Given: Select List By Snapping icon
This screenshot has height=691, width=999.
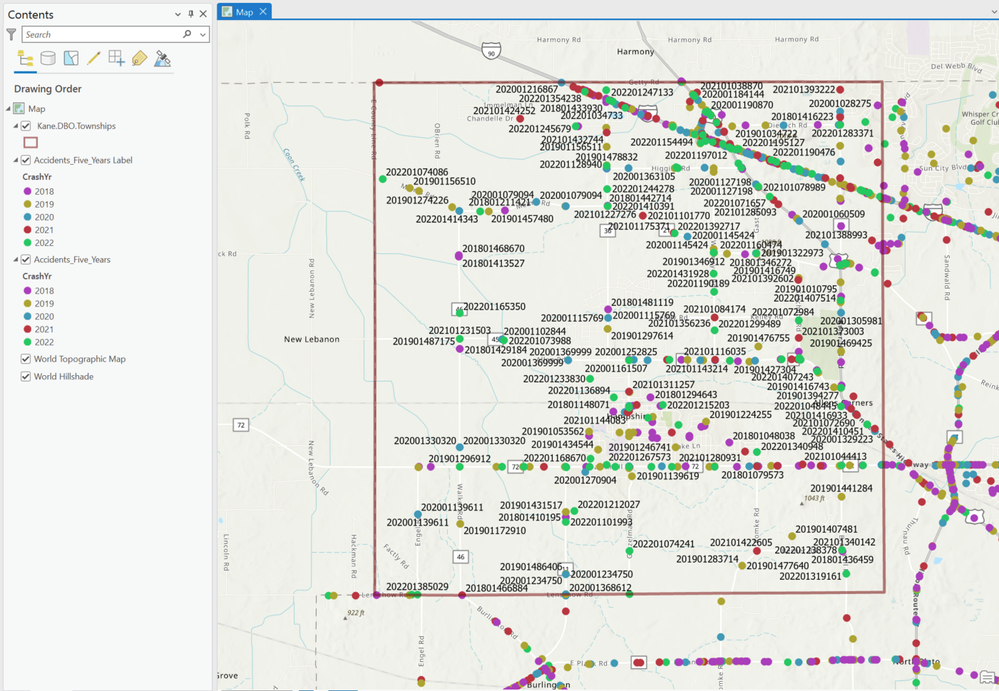Looking at the screenshot, I should tap(117, 59).
